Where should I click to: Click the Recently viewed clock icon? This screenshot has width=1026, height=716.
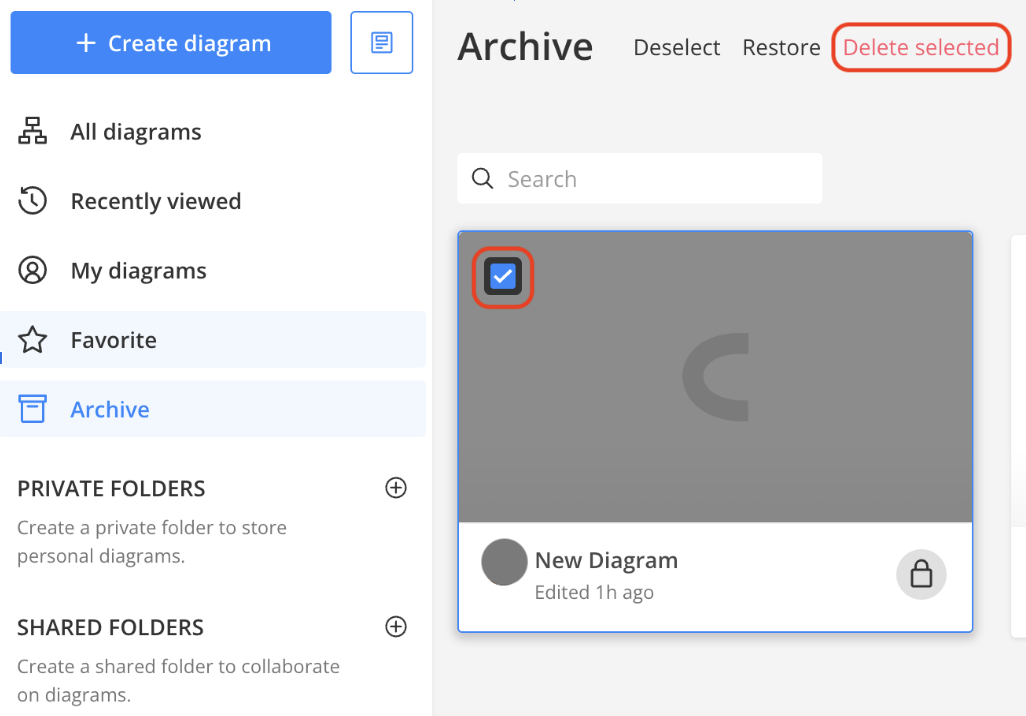32,200
